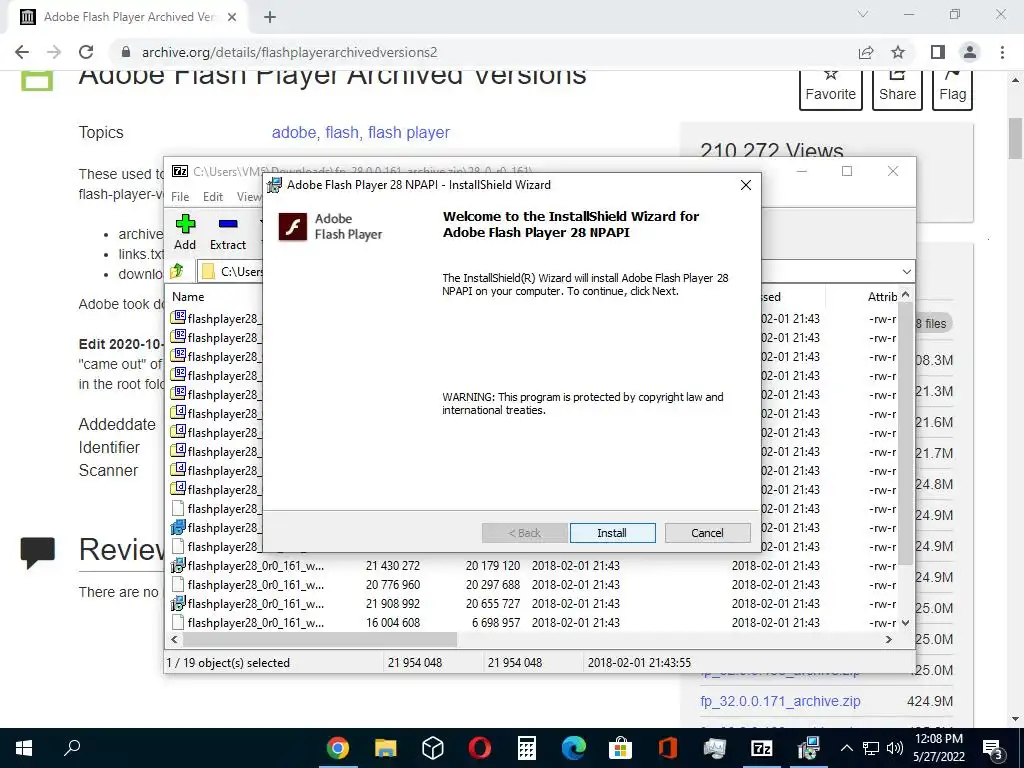Screen dimensions: 1024x768
Task: Click the Office icon in the taskbar
Action: (x=667, y=748)
